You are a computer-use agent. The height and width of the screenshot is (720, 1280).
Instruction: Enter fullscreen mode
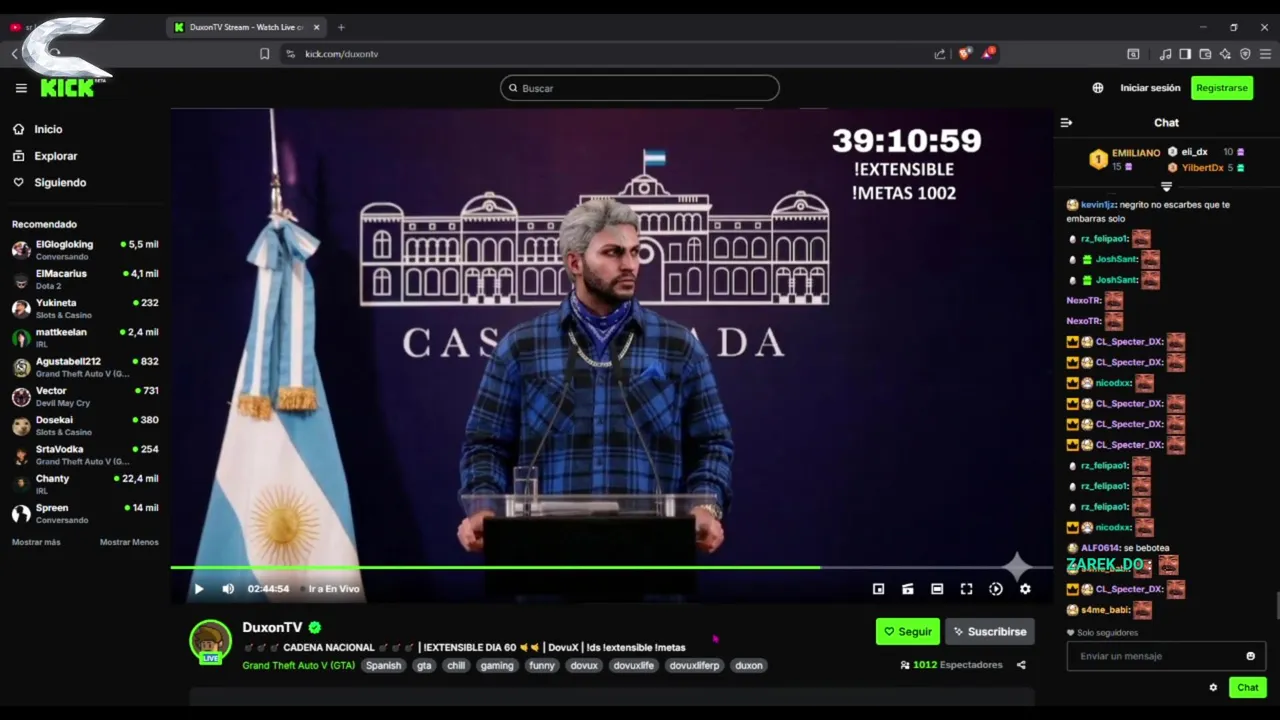pos(966,589)
